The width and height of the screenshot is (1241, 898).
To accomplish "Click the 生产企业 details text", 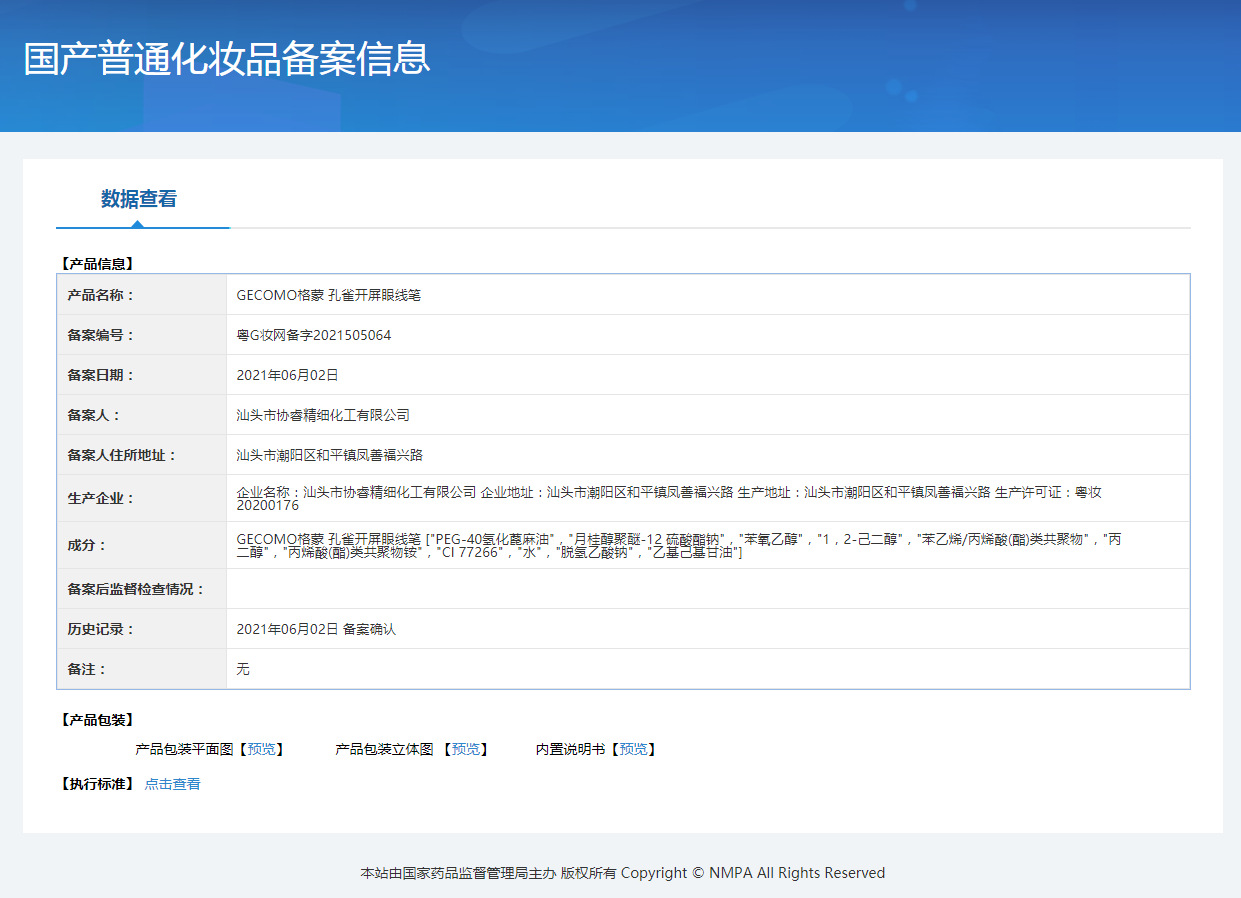I will point(668,498).
